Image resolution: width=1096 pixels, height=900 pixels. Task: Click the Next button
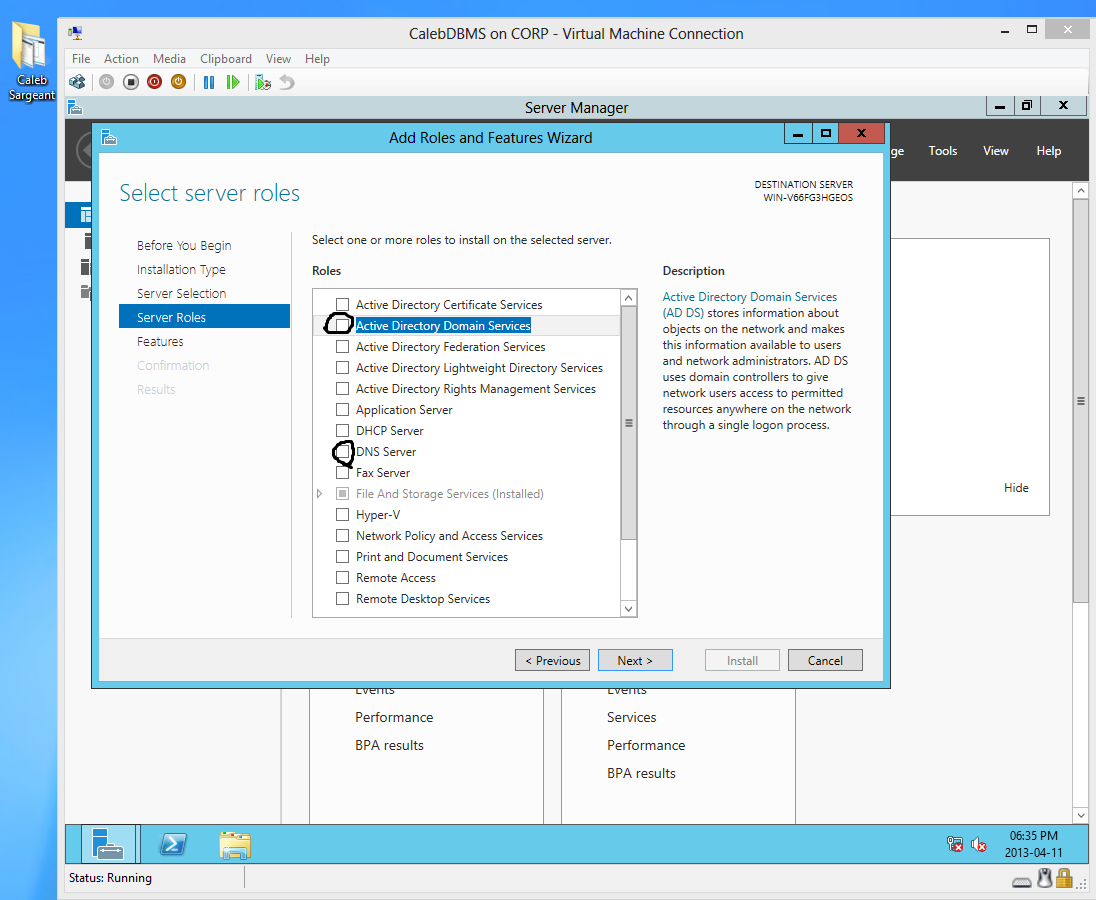635,660
